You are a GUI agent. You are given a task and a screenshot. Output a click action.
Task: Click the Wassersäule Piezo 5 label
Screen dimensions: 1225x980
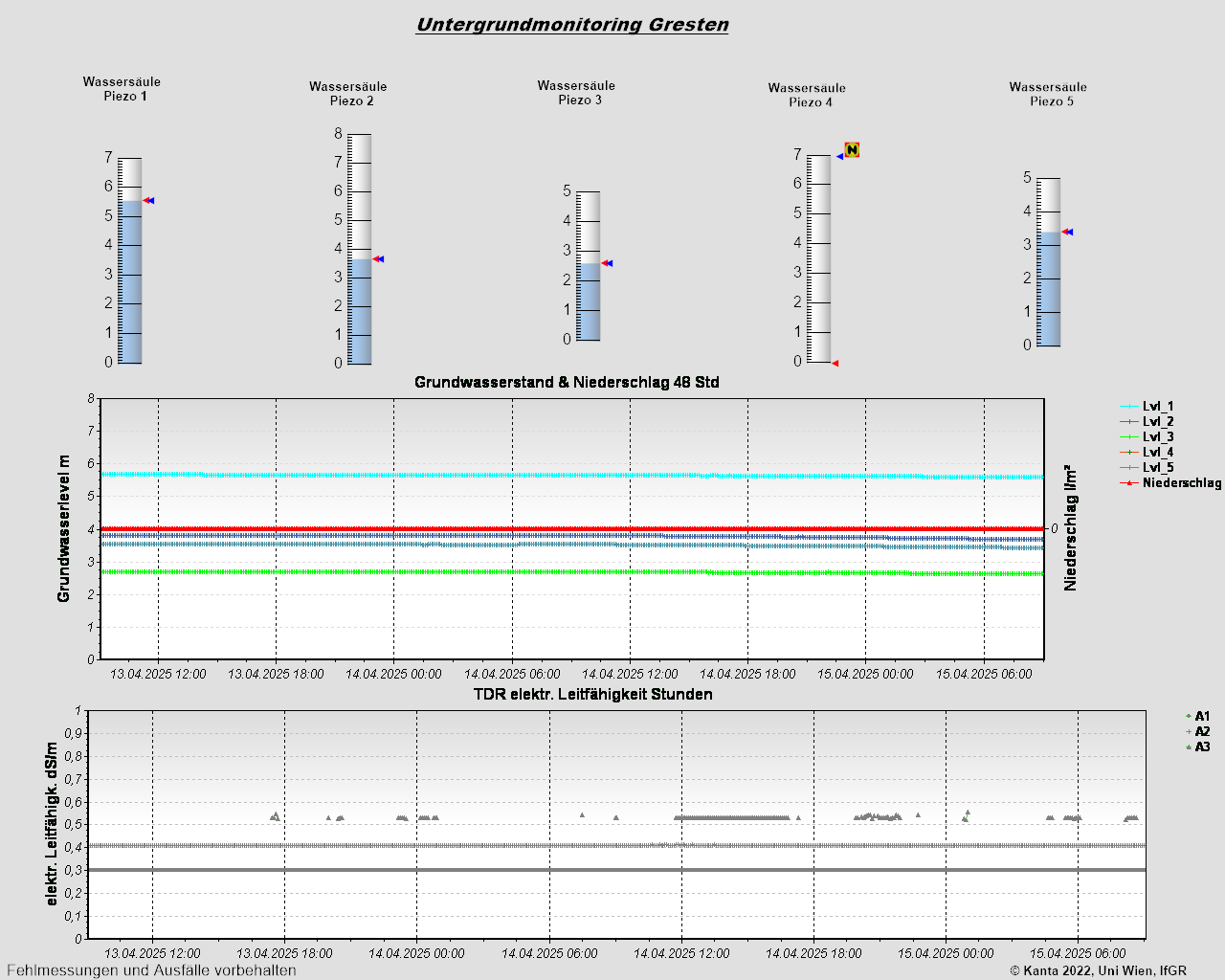click(x=1049, y=94)
